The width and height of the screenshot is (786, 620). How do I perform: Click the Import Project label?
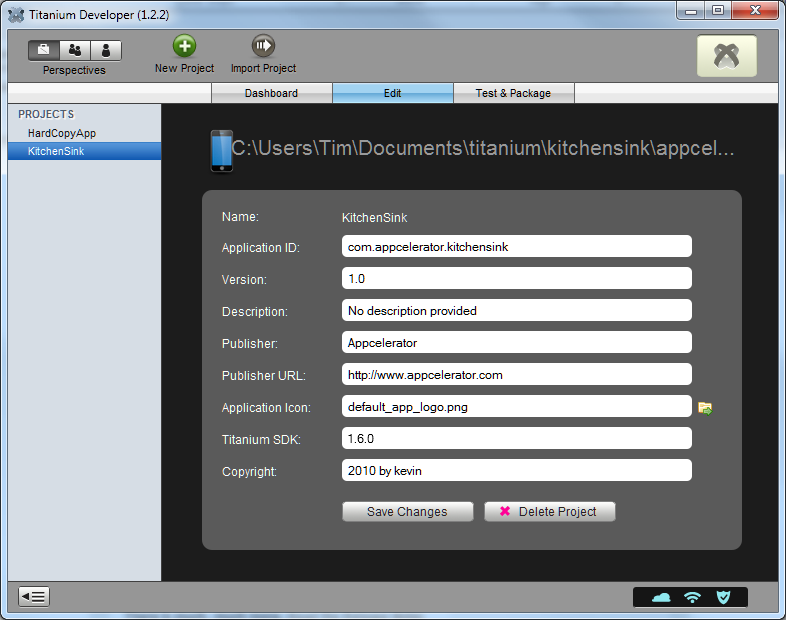click(x=263, y=68)
